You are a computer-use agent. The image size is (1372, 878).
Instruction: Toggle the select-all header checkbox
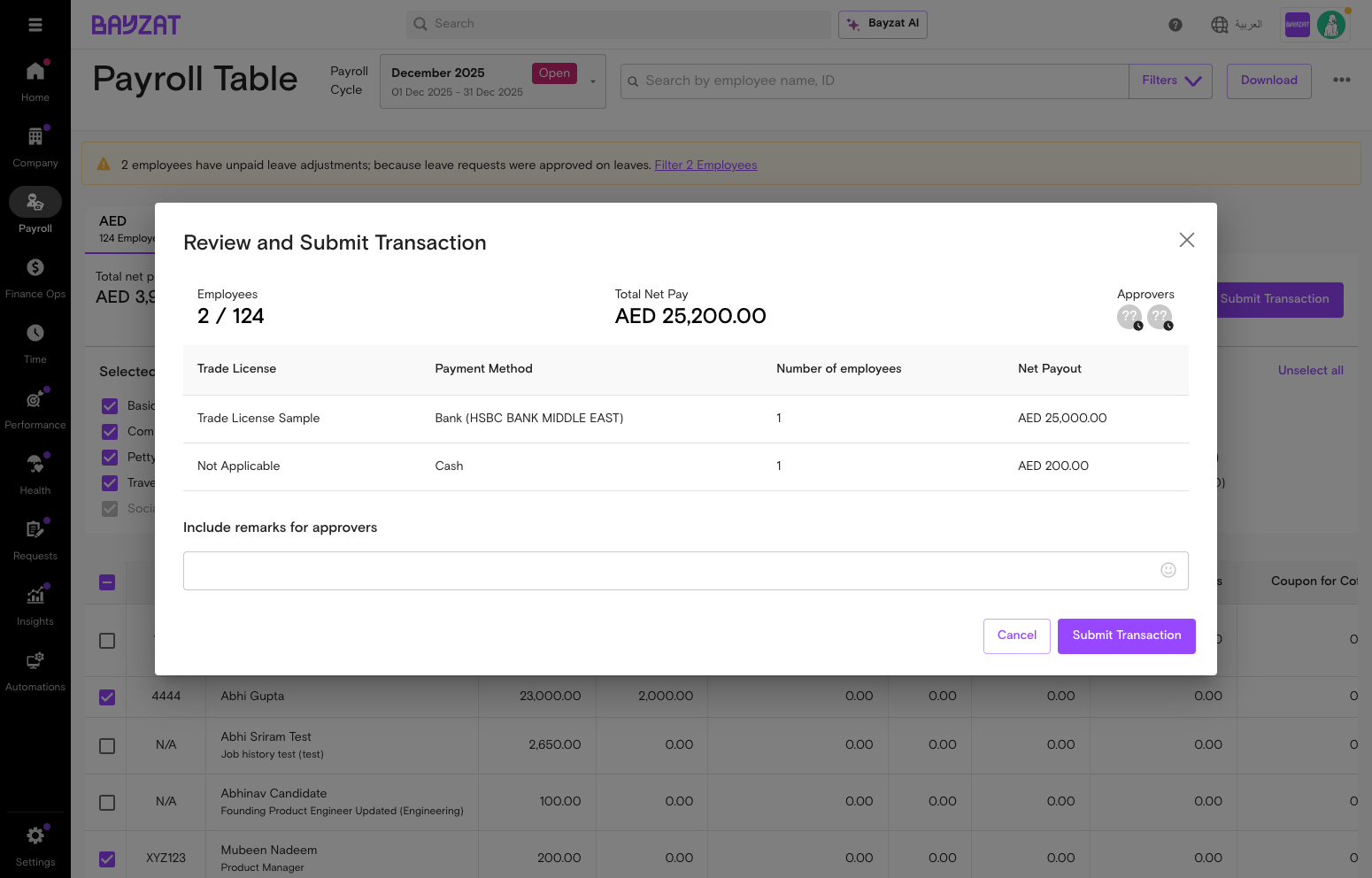[107, 582]
